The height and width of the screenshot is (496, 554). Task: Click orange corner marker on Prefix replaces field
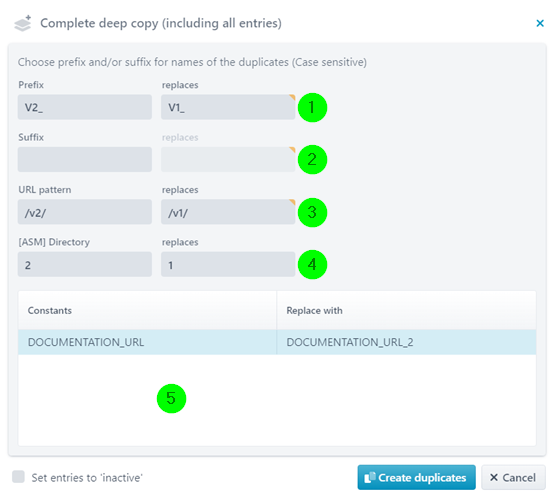[292, 97]
